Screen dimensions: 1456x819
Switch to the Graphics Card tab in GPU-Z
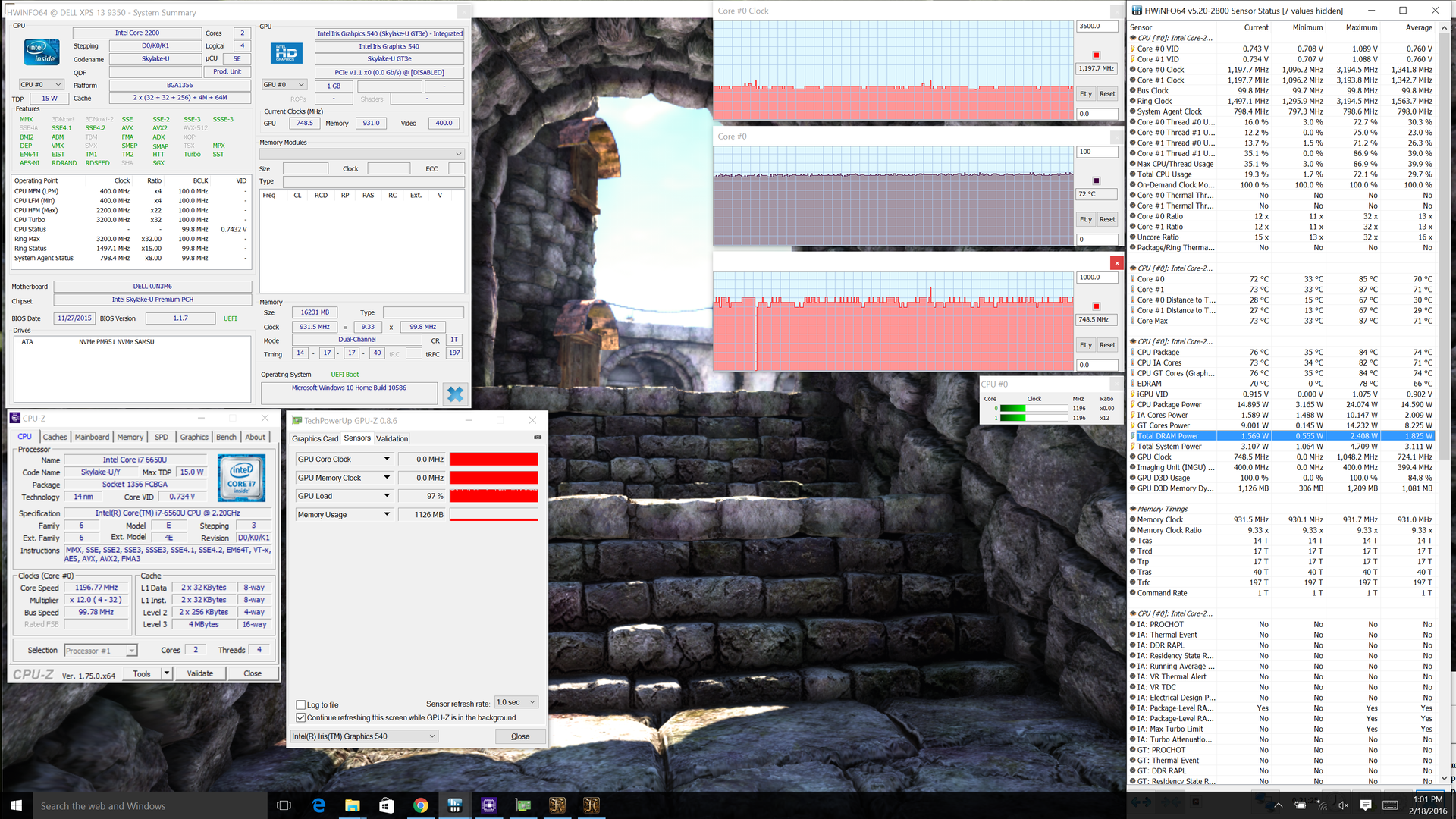[315, 438]
